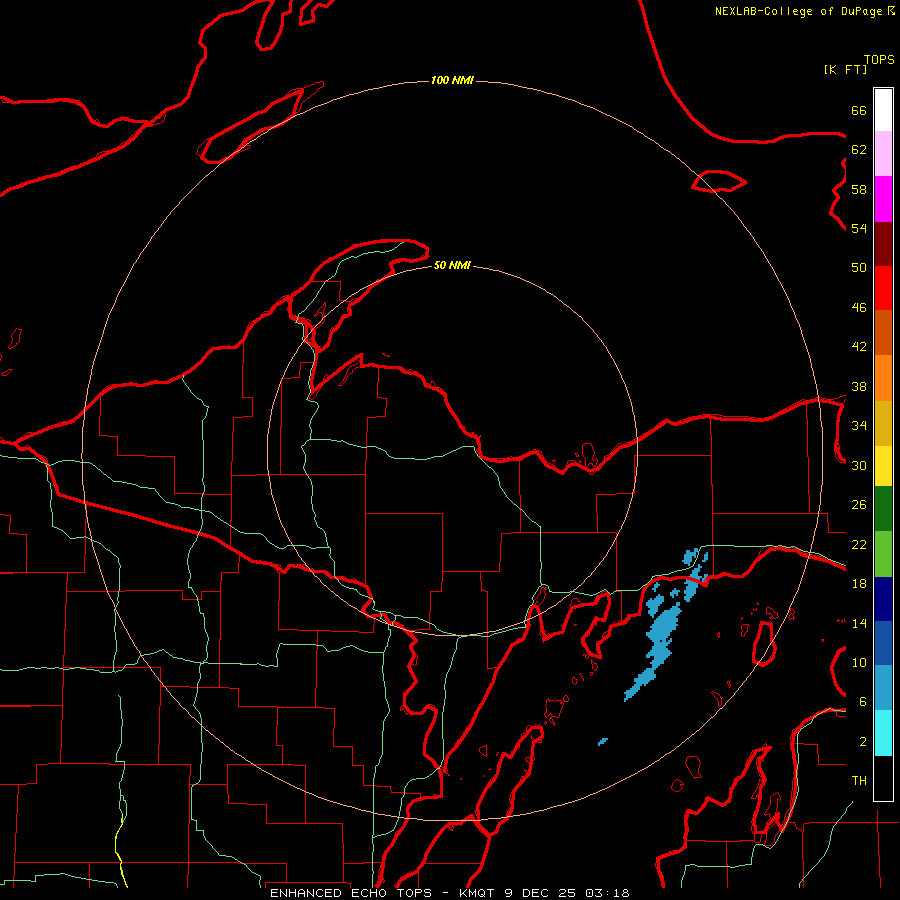Click the ENHANCED ECHO TOPS product title

tap(351, 893)
